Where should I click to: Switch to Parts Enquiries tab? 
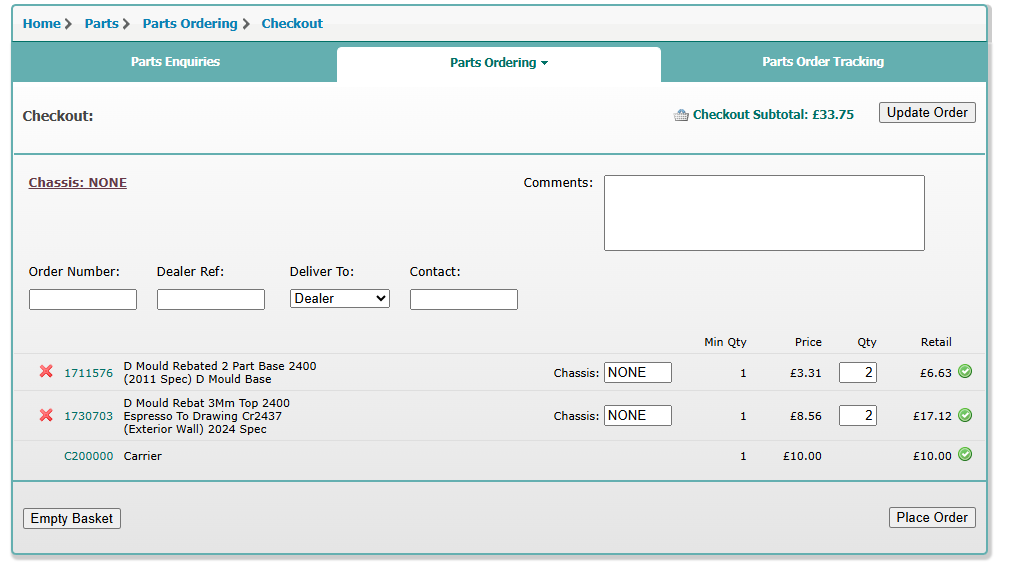(175, 62)
